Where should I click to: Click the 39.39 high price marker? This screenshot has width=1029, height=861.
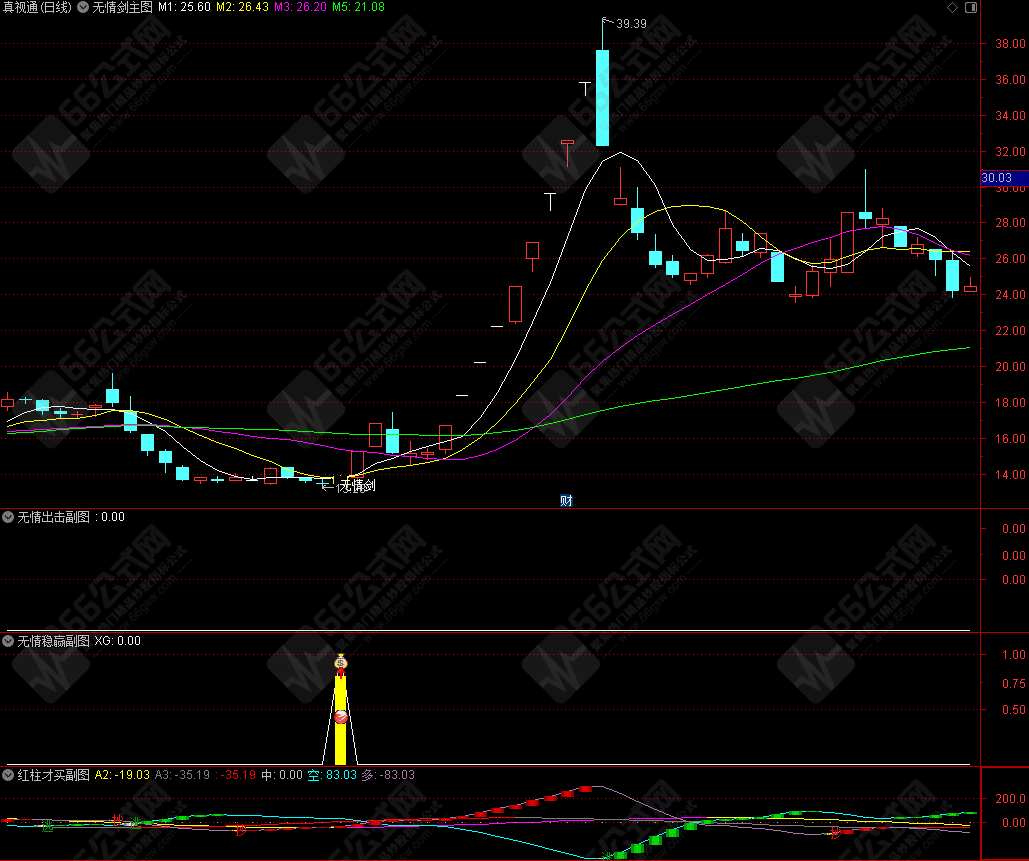[x=631, y=23]
